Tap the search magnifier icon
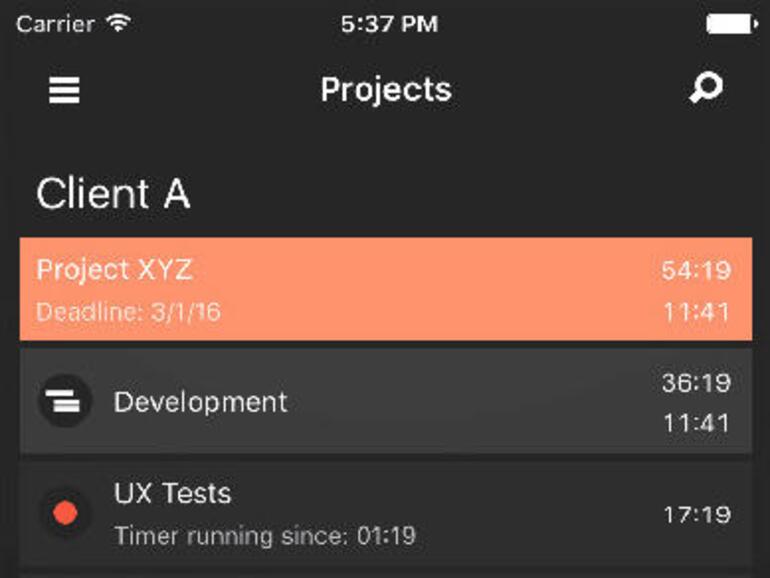The height and width of the screenshot is (578, 770). (x=706, y=88)
